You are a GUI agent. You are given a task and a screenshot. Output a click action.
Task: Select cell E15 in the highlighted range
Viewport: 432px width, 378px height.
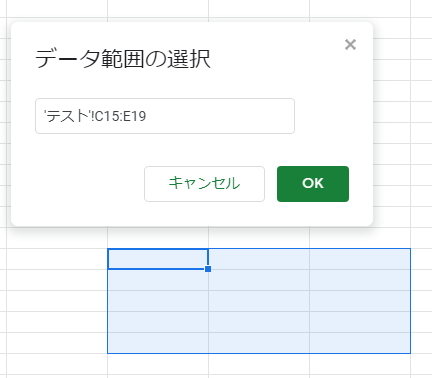[360, 259]
